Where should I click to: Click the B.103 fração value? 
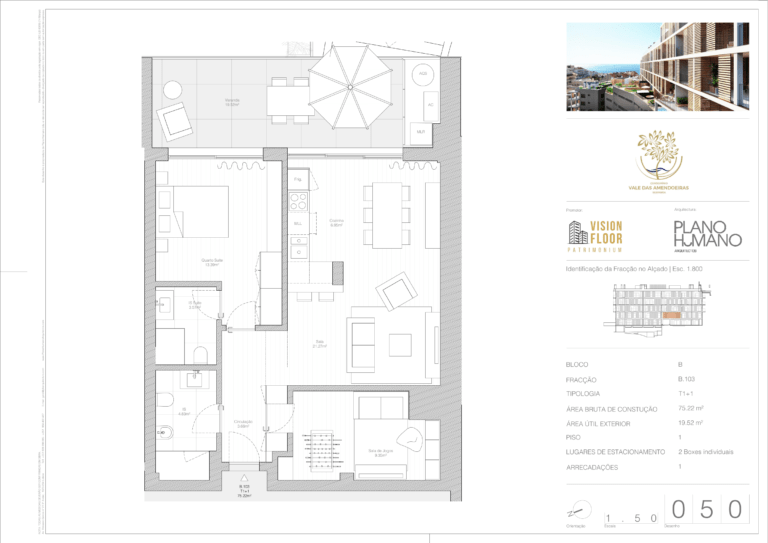click(x=687, y=380)
